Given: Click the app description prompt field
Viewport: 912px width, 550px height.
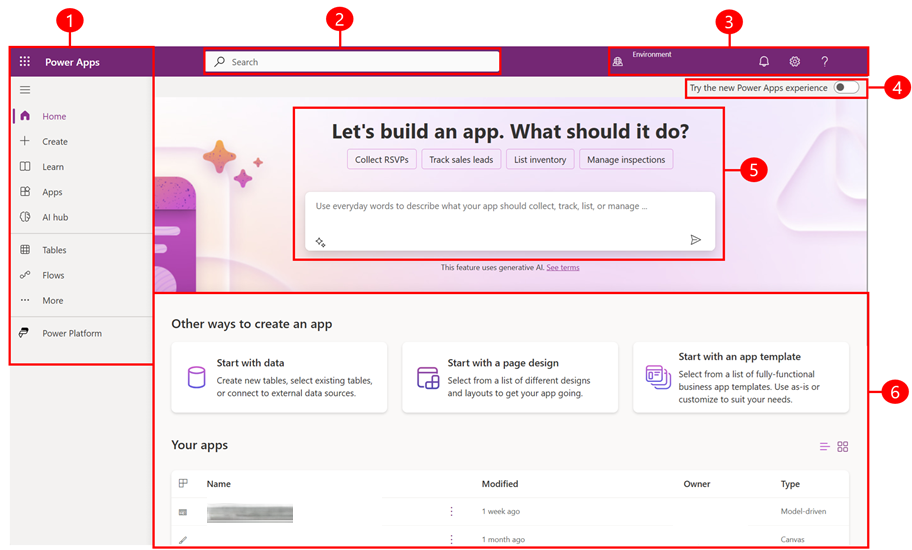Looking at the screenshot, I should coord(510,221).
